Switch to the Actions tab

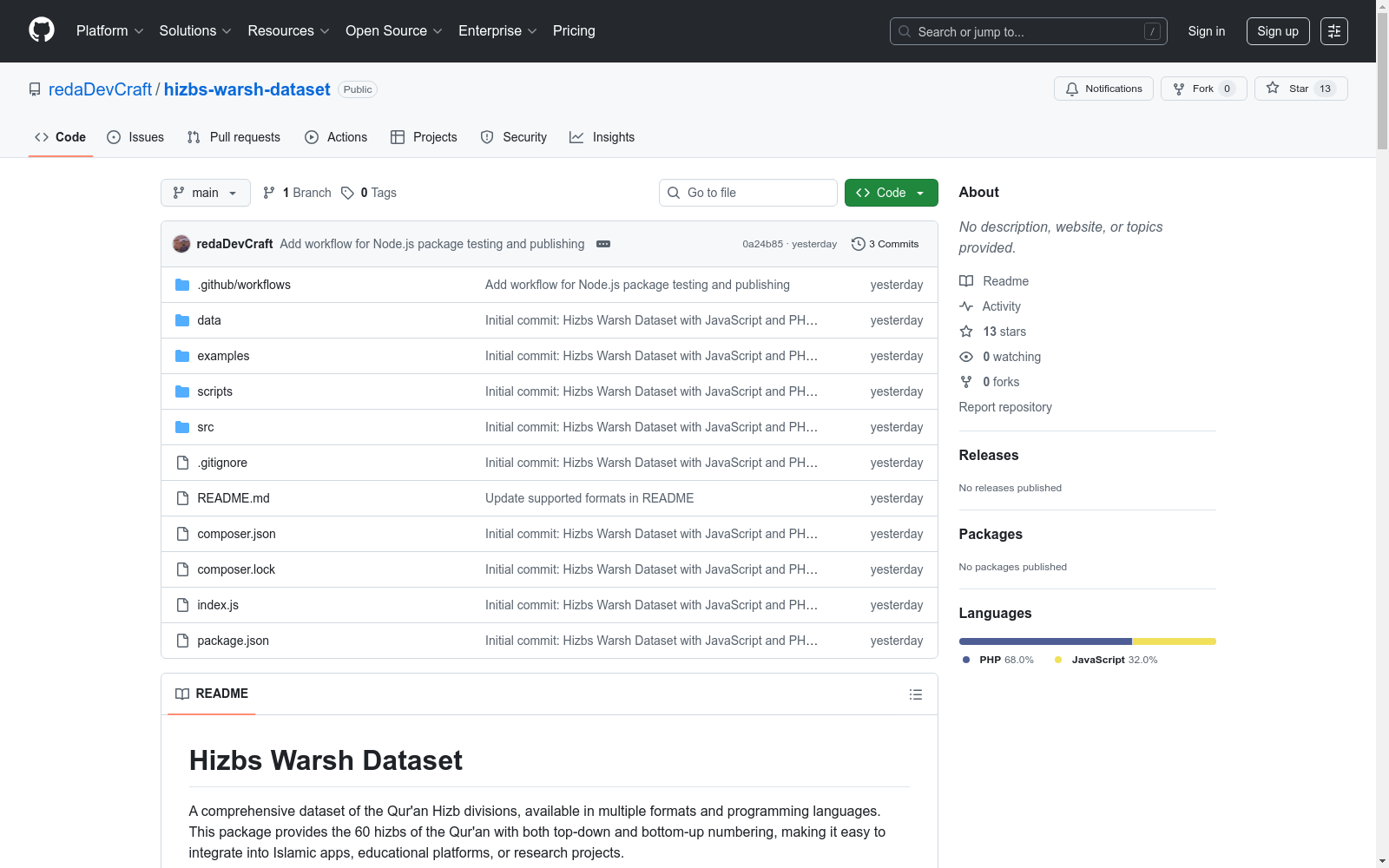point(336,137)
